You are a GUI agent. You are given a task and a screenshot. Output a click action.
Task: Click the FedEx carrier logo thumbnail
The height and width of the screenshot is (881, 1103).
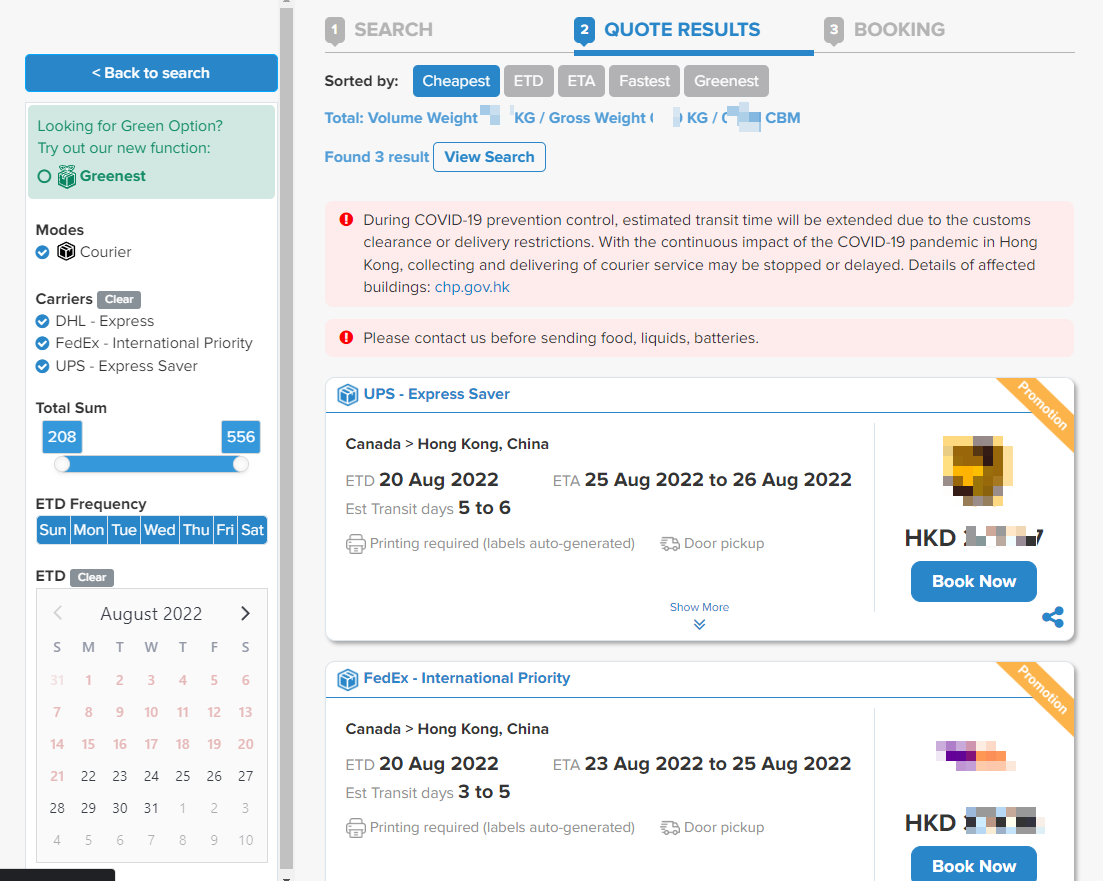coord(975,756)
